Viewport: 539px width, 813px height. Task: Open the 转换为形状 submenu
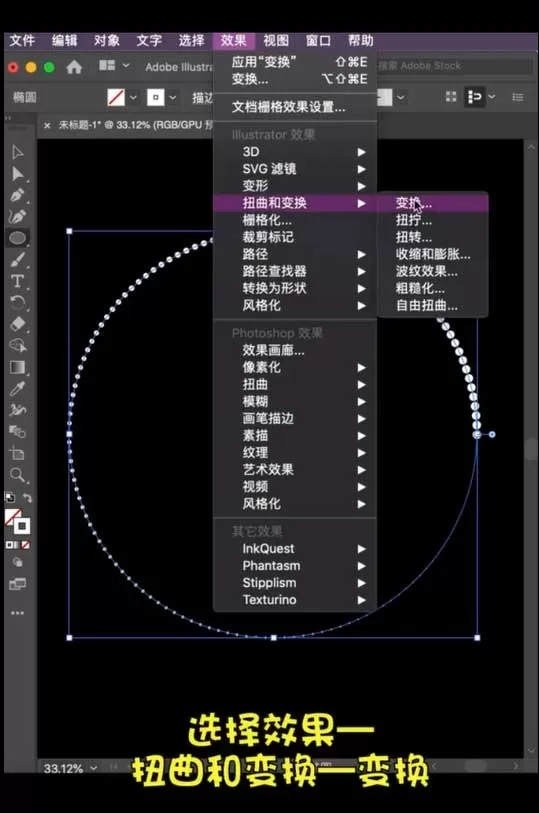[x=294, y=288]
